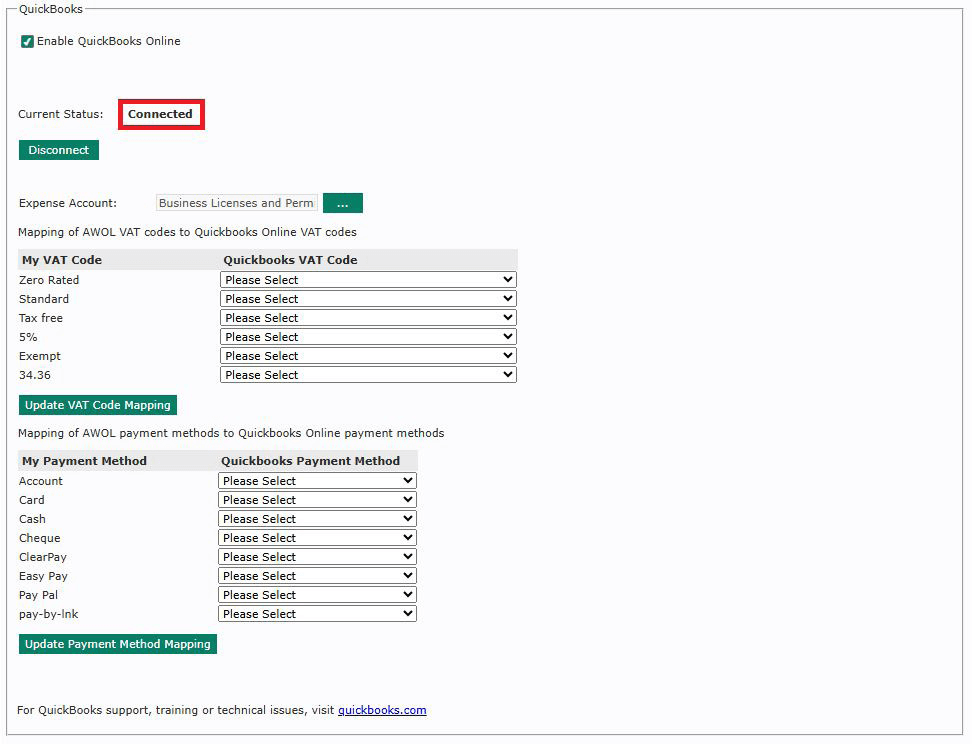
Task: Open Zero Rated VAT code dropdown
Action: pyautogui.click(x=368, y=279)
